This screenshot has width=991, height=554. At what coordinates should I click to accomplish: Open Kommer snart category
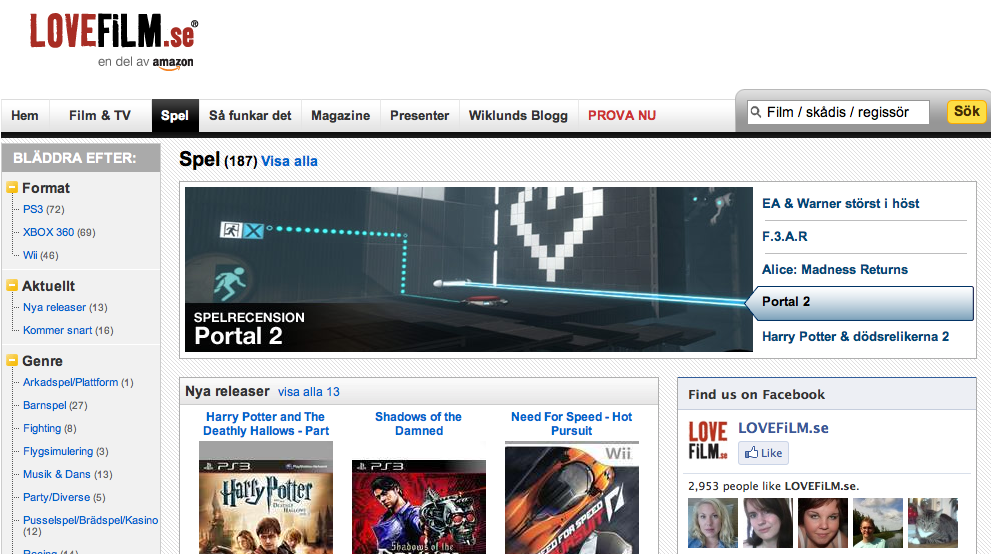point(58,330)
